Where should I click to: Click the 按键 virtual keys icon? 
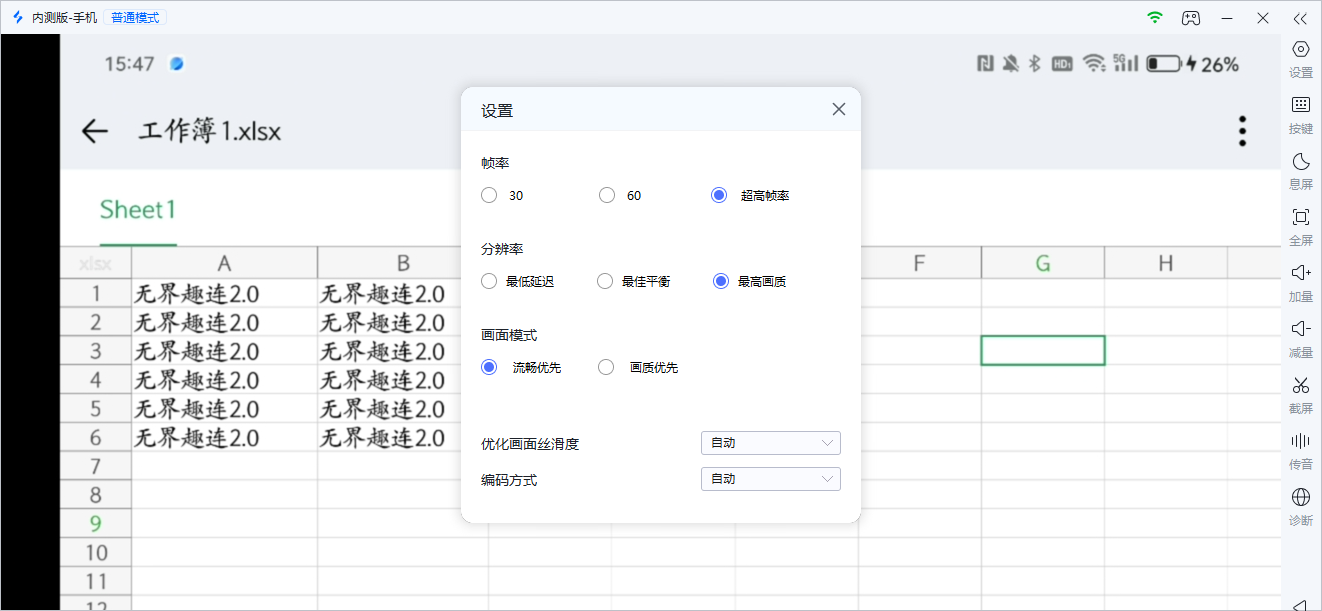coord(1300,113)
